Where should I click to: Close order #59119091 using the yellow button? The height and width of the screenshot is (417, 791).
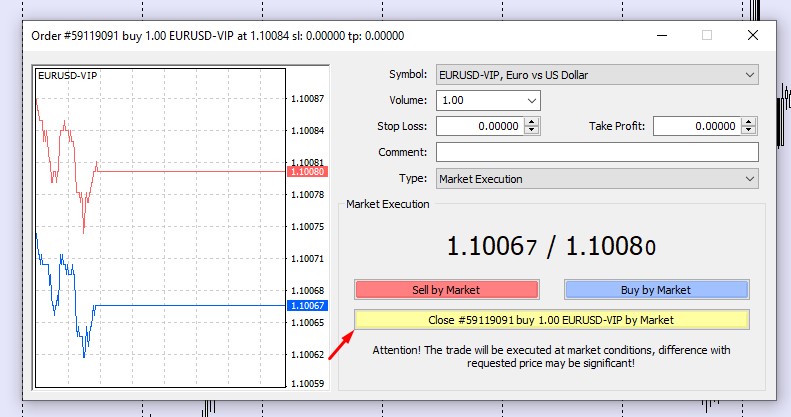click(551, 320)
